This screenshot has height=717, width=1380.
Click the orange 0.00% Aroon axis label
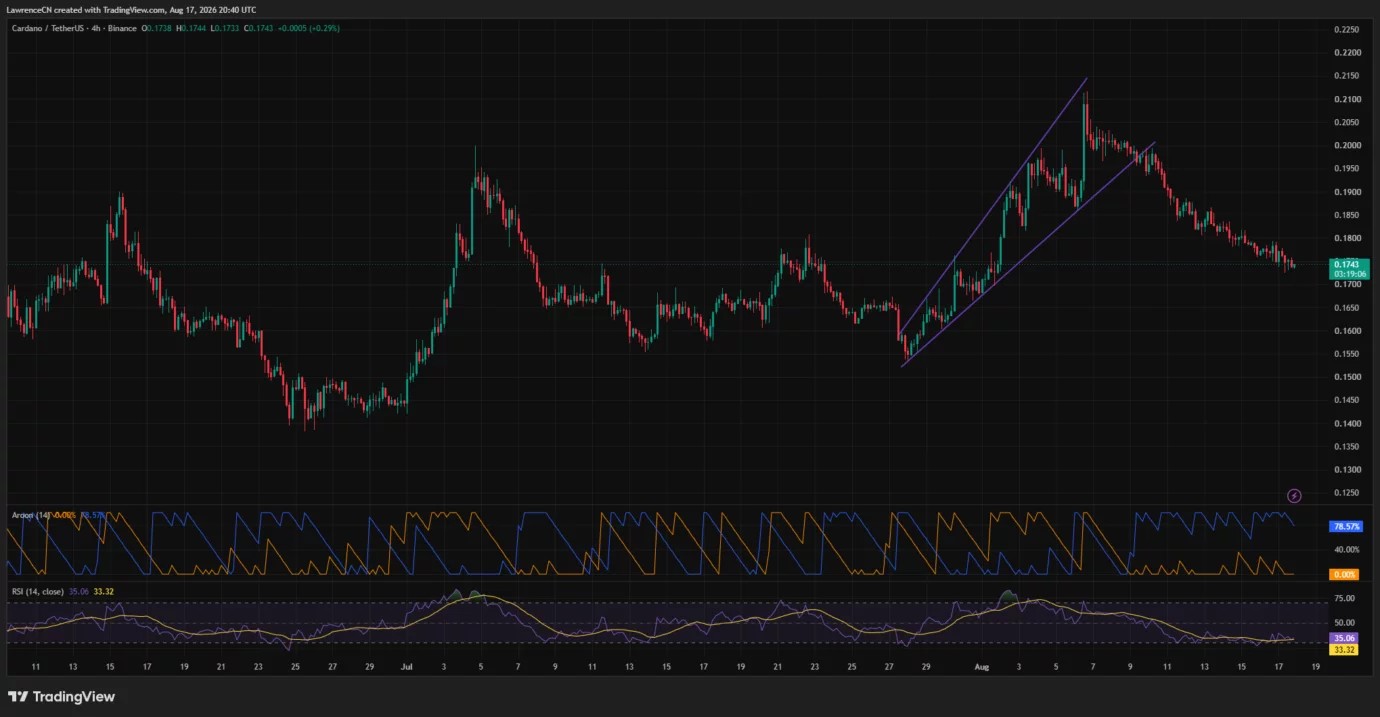tap(1343, 574)
